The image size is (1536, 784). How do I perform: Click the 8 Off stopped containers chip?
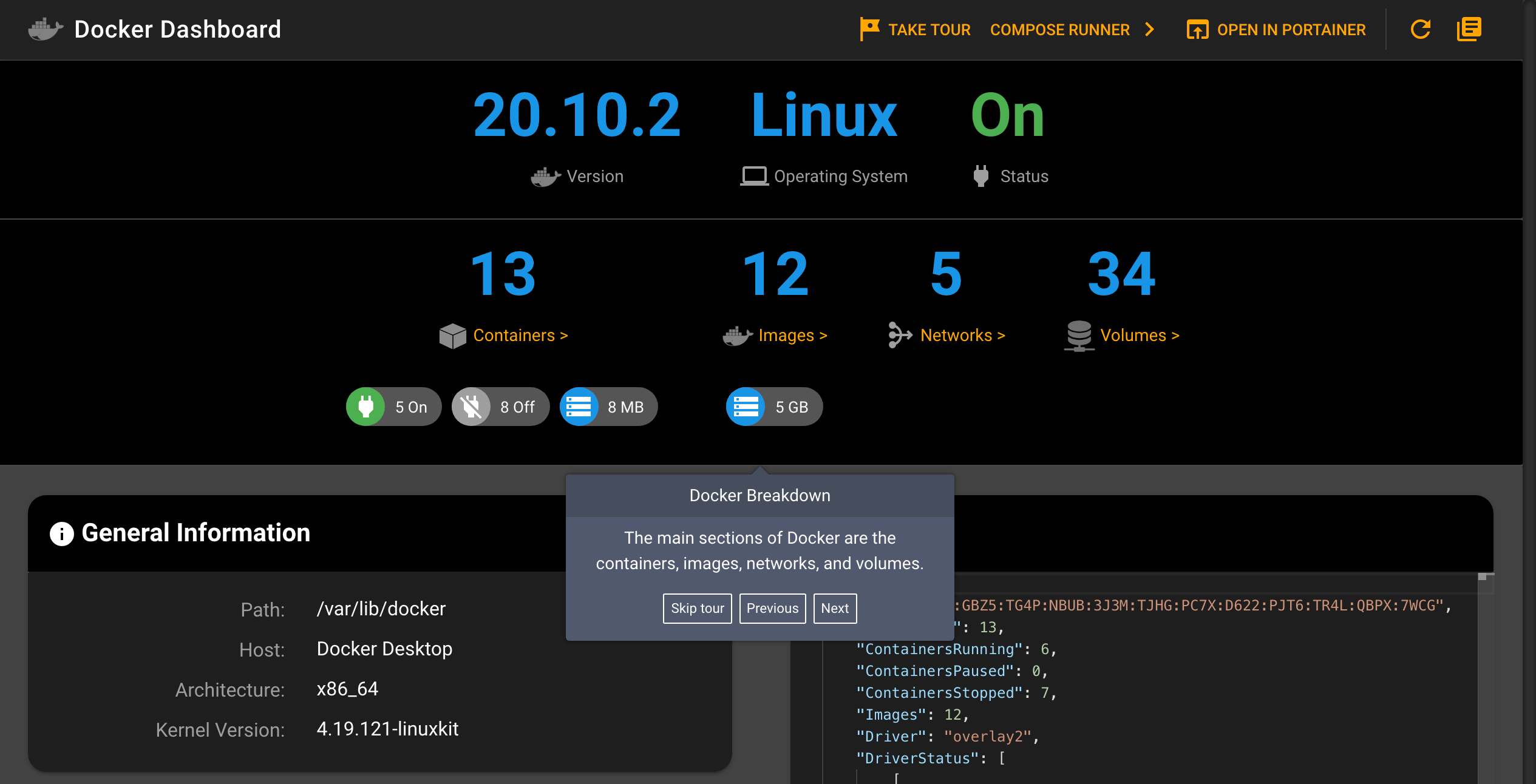click(x=500, y=407)
